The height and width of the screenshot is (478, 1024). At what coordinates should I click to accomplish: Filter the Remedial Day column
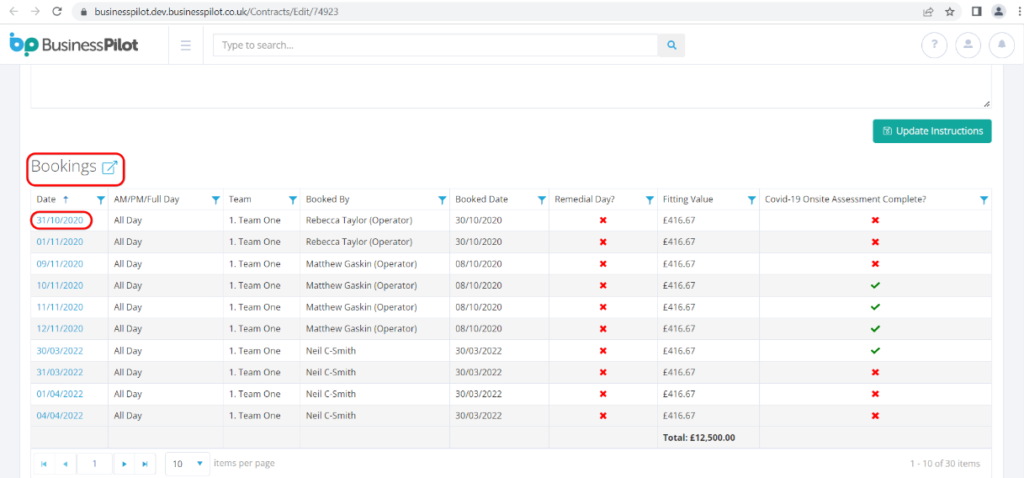pyautogui.click(x=648, y=200)
